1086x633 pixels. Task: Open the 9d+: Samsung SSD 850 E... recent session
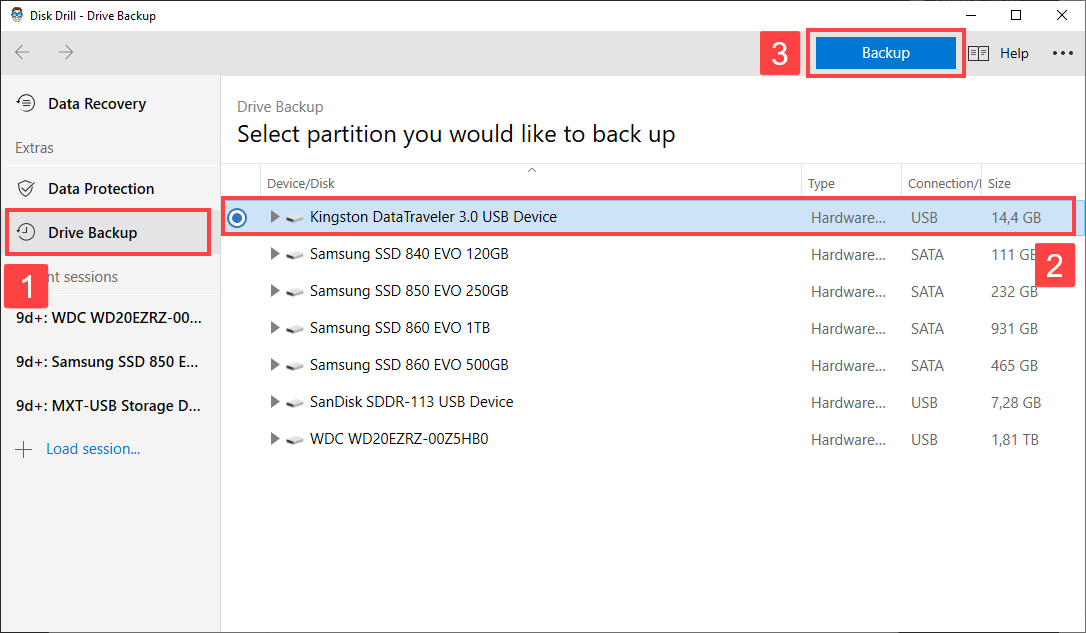107,362
